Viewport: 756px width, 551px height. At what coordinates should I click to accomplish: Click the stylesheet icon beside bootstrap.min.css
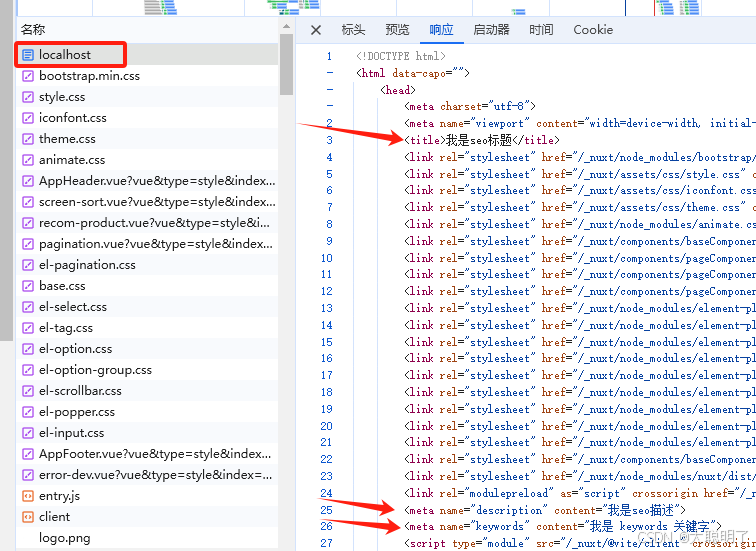[28, 76]
